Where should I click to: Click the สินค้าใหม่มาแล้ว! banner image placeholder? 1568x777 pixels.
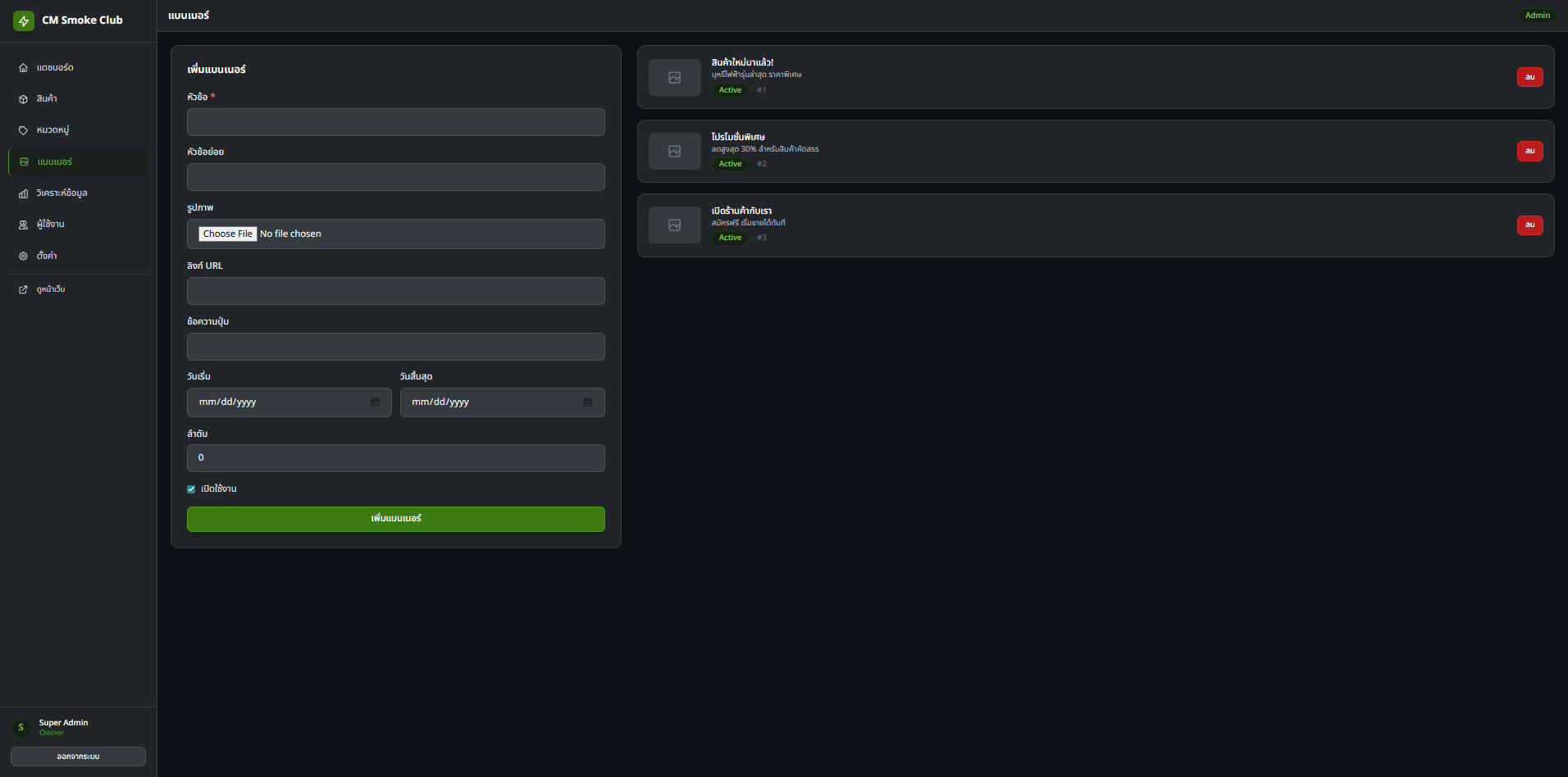pyautogui.click(x=675, y=78)
